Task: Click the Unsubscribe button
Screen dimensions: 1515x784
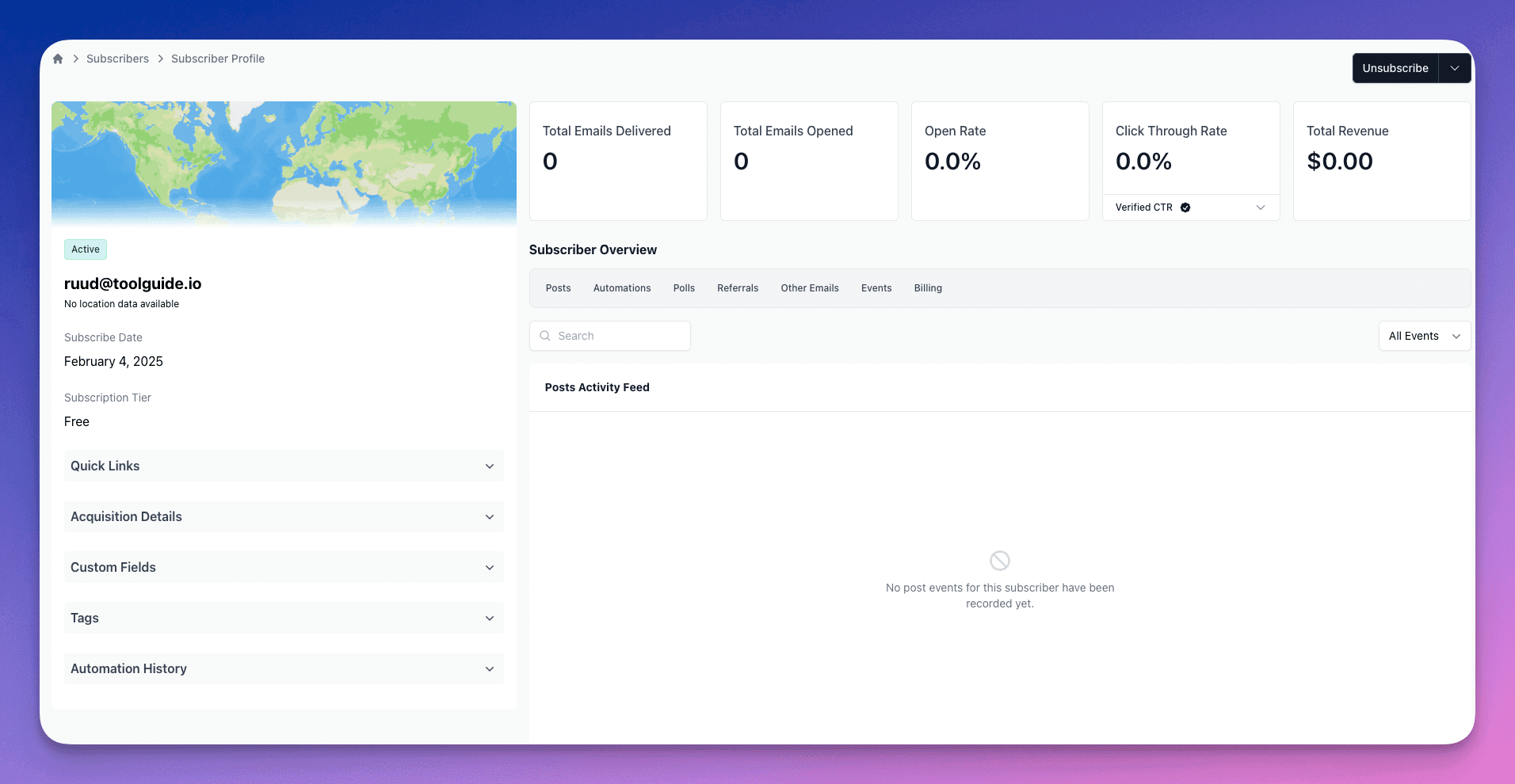Action: pyautogui.click(x=1395, y=68)
